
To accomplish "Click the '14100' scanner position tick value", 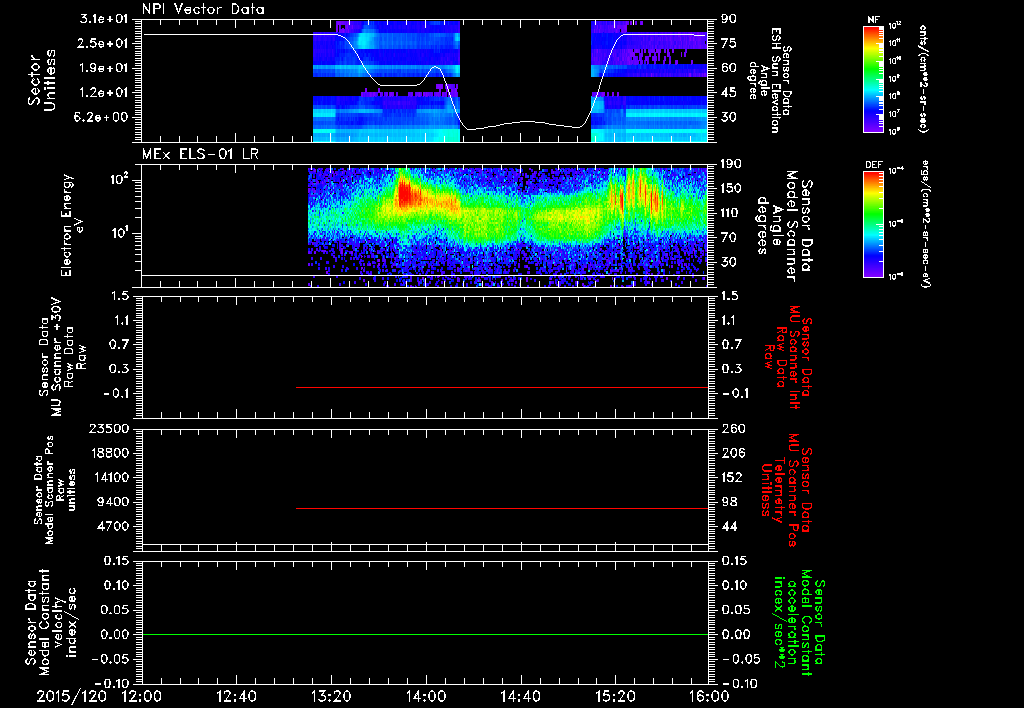I will coord(108,477).
